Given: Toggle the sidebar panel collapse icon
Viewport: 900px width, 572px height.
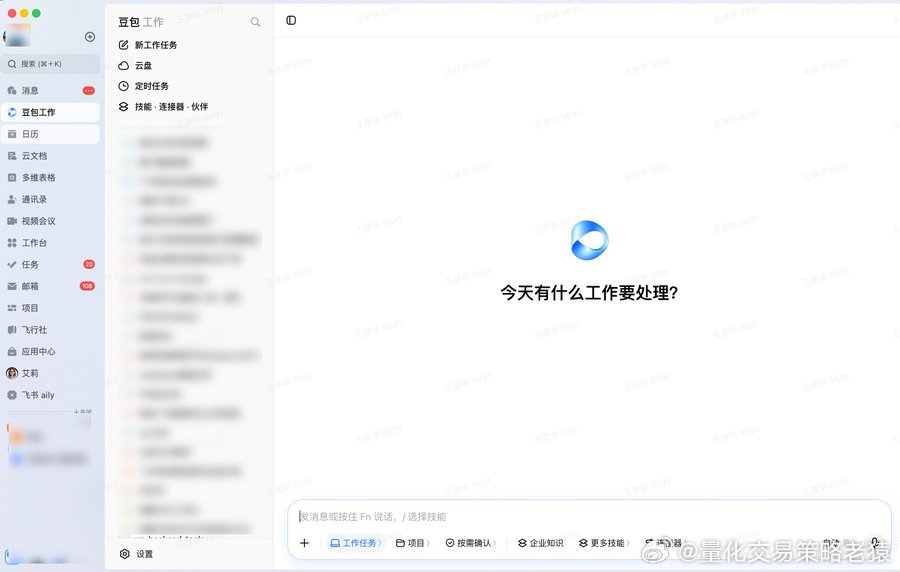Looking at the screenshot, I should tap(291, 21).
